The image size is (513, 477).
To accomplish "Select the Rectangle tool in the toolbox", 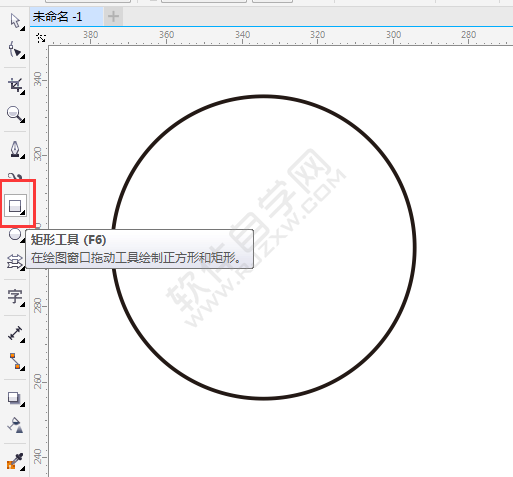I will (15, 206).
